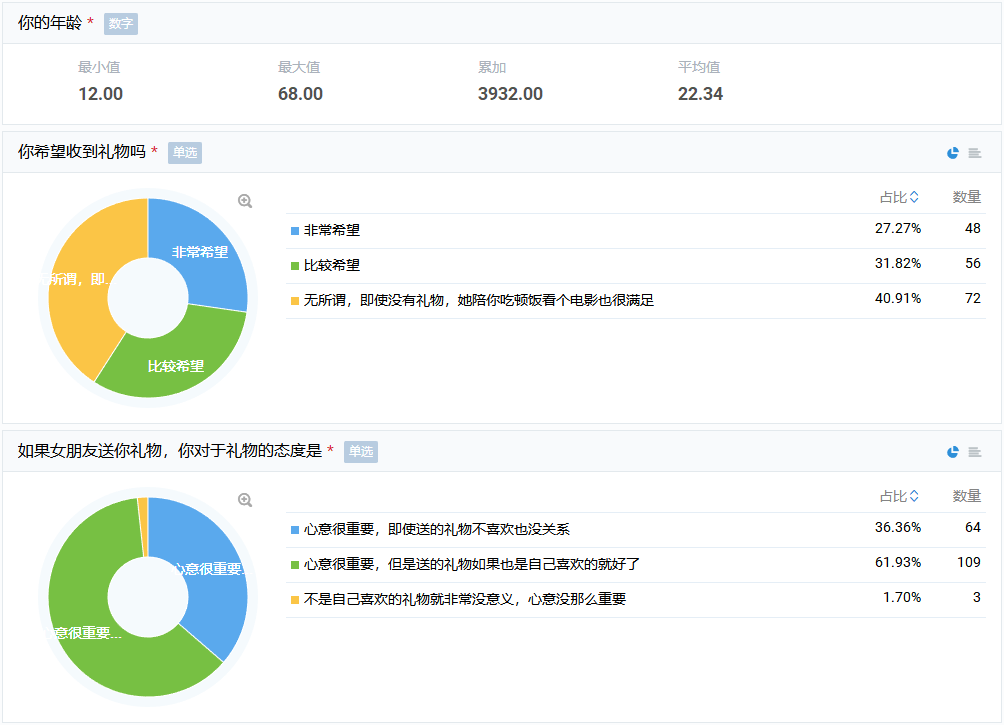Switch gift-attitude question to list view
The height and width of the screenshot is (725, 1004).
click(975, 452)
